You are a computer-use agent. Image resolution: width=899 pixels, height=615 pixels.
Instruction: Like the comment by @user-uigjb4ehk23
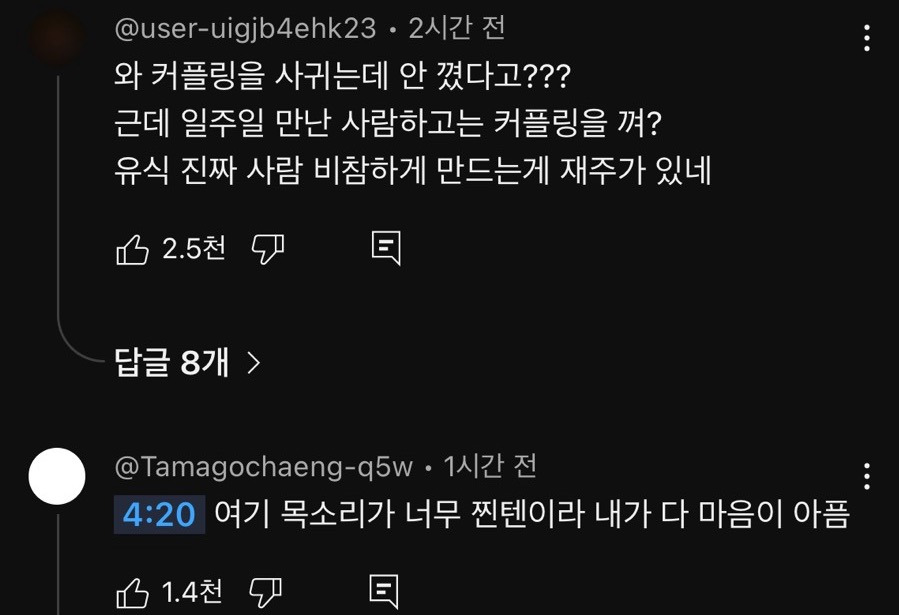(133, 249)
